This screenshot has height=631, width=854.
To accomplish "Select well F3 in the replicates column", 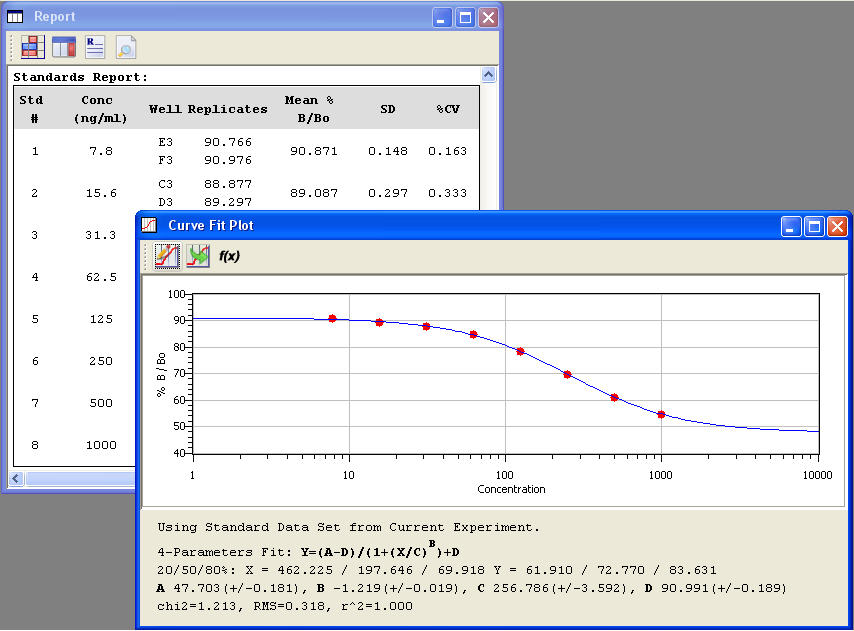I will [x=166, y=161].
